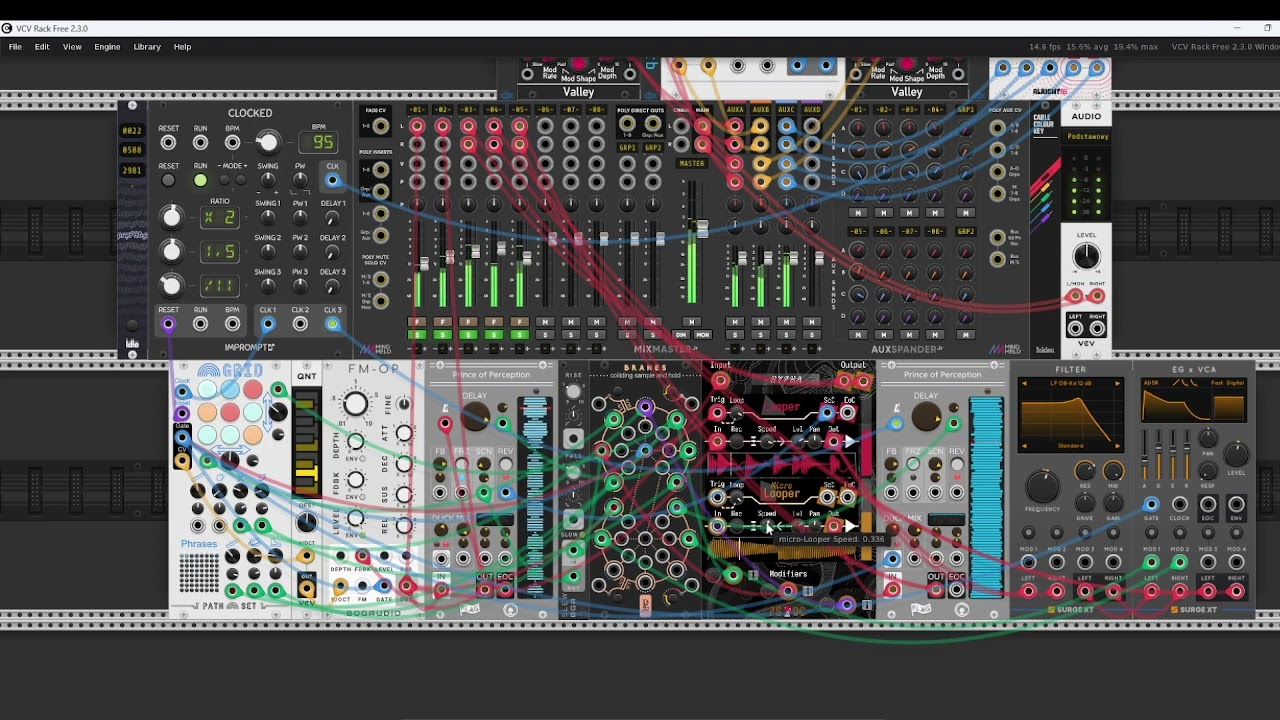Click the previous subtype arrow beside Standard
Image resolution: width=1280 pixels, height=720 pixels.
pyautogui.click(x=1023, y=445)
